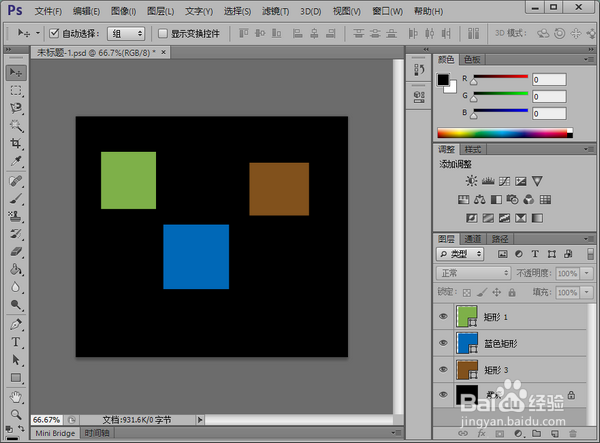This screenshot has width=600, height=443.
Task: Open the opacity (不透明度) slider arrow
Action: (586, 273)
